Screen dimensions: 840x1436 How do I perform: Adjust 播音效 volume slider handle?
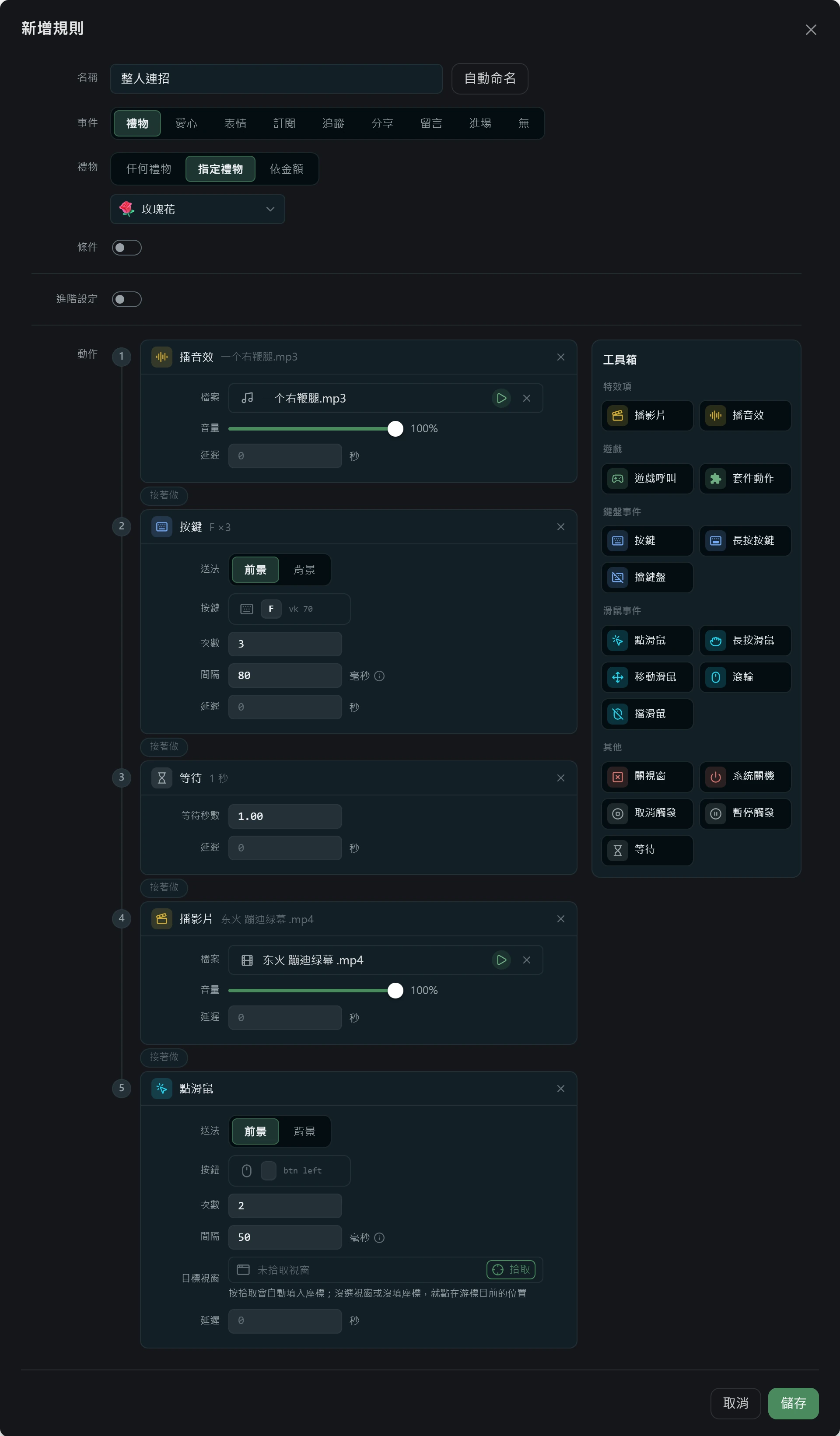pos(395,428)
